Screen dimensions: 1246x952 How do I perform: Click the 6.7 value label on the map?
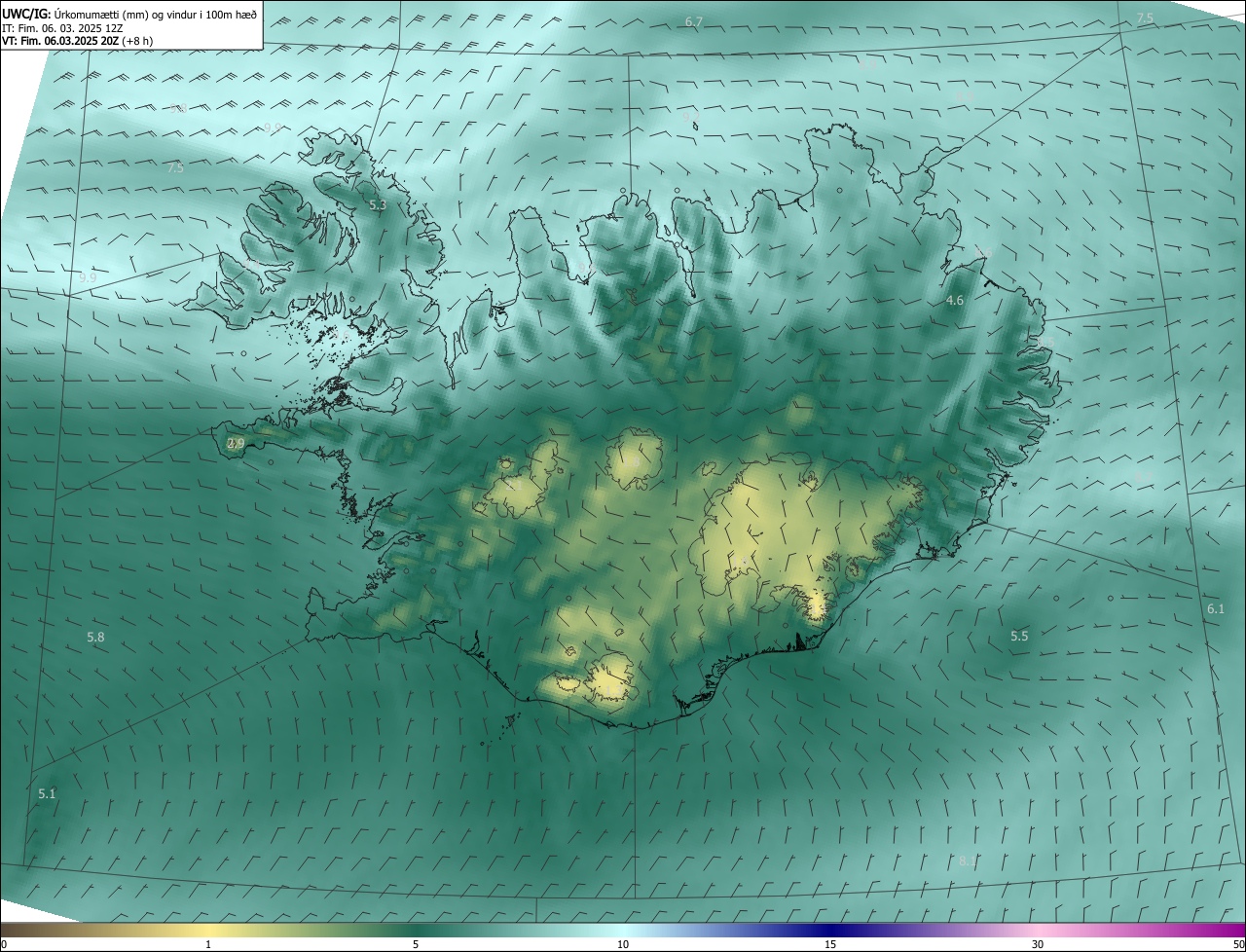coord(694,21)
